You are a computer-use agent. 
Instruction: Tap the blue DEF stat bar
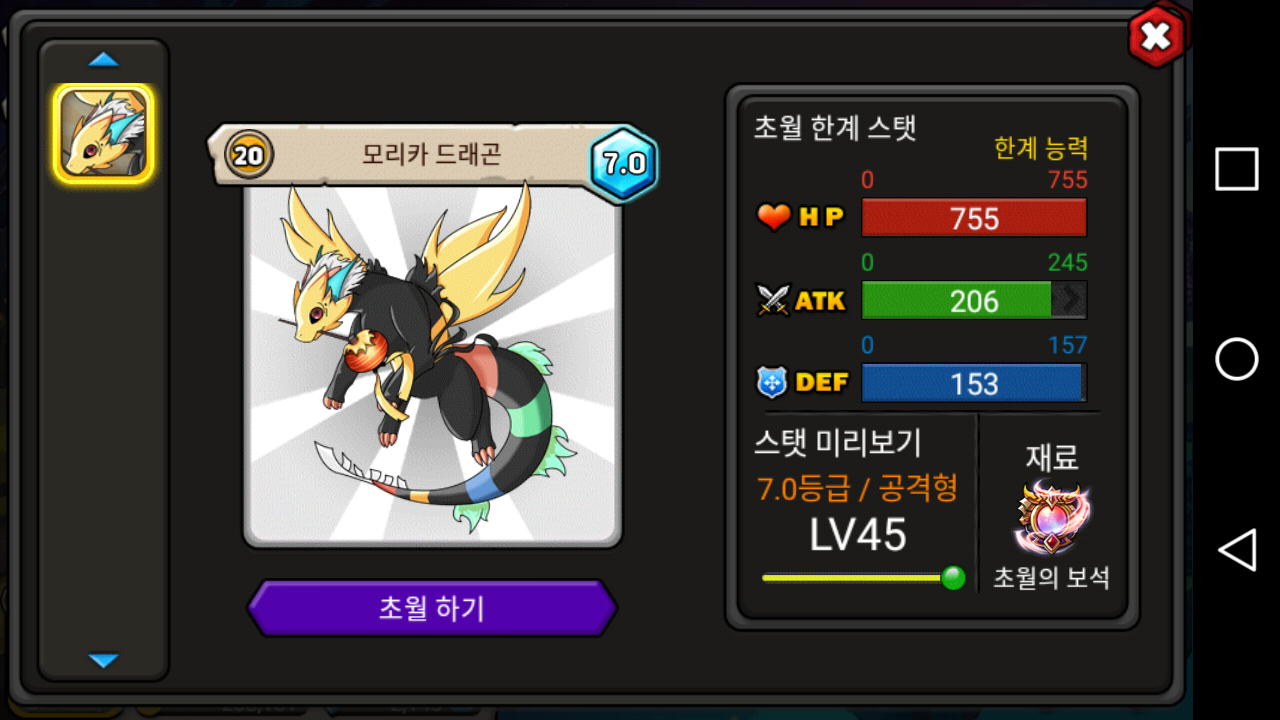point(974,383)
